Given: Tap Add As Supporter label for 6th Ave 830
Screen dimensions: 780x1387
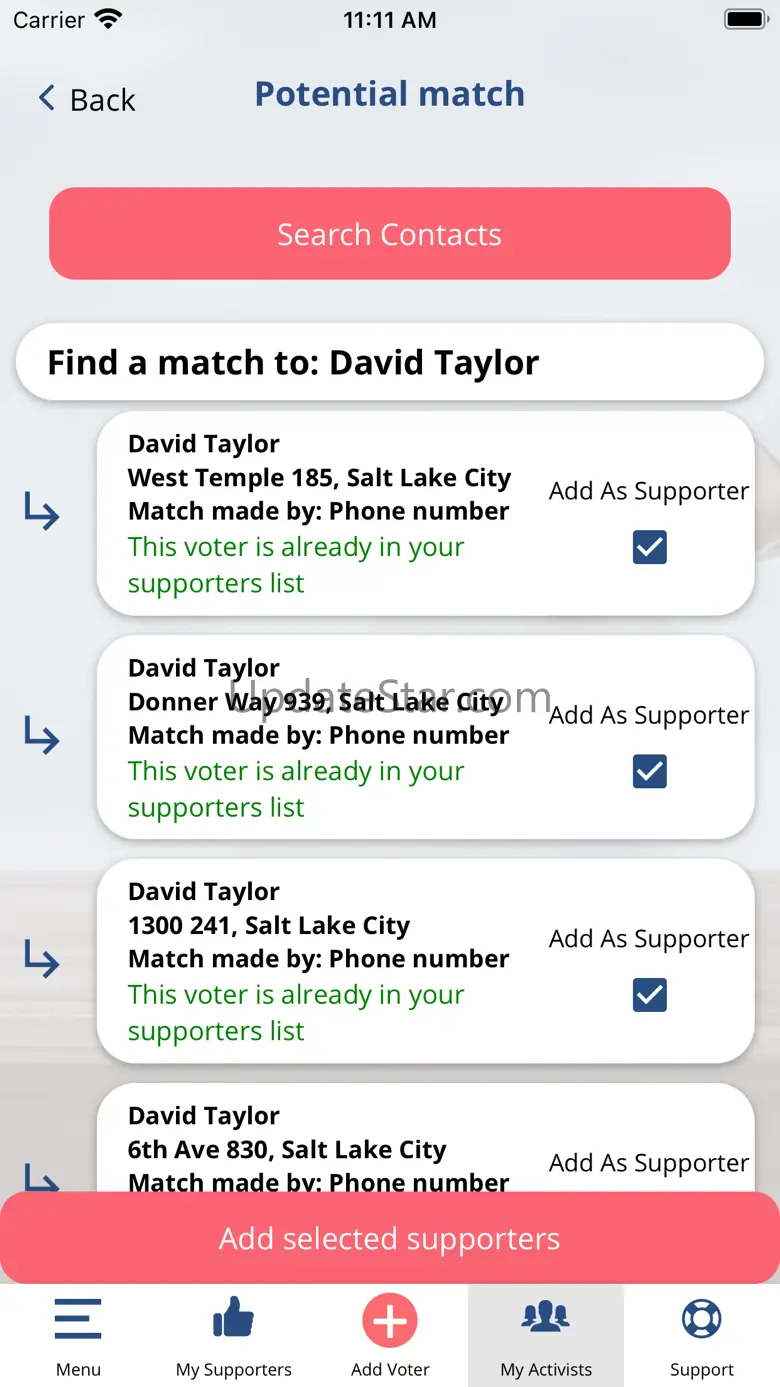Looking at the screenshot, I should click(x=649, y=1163).
